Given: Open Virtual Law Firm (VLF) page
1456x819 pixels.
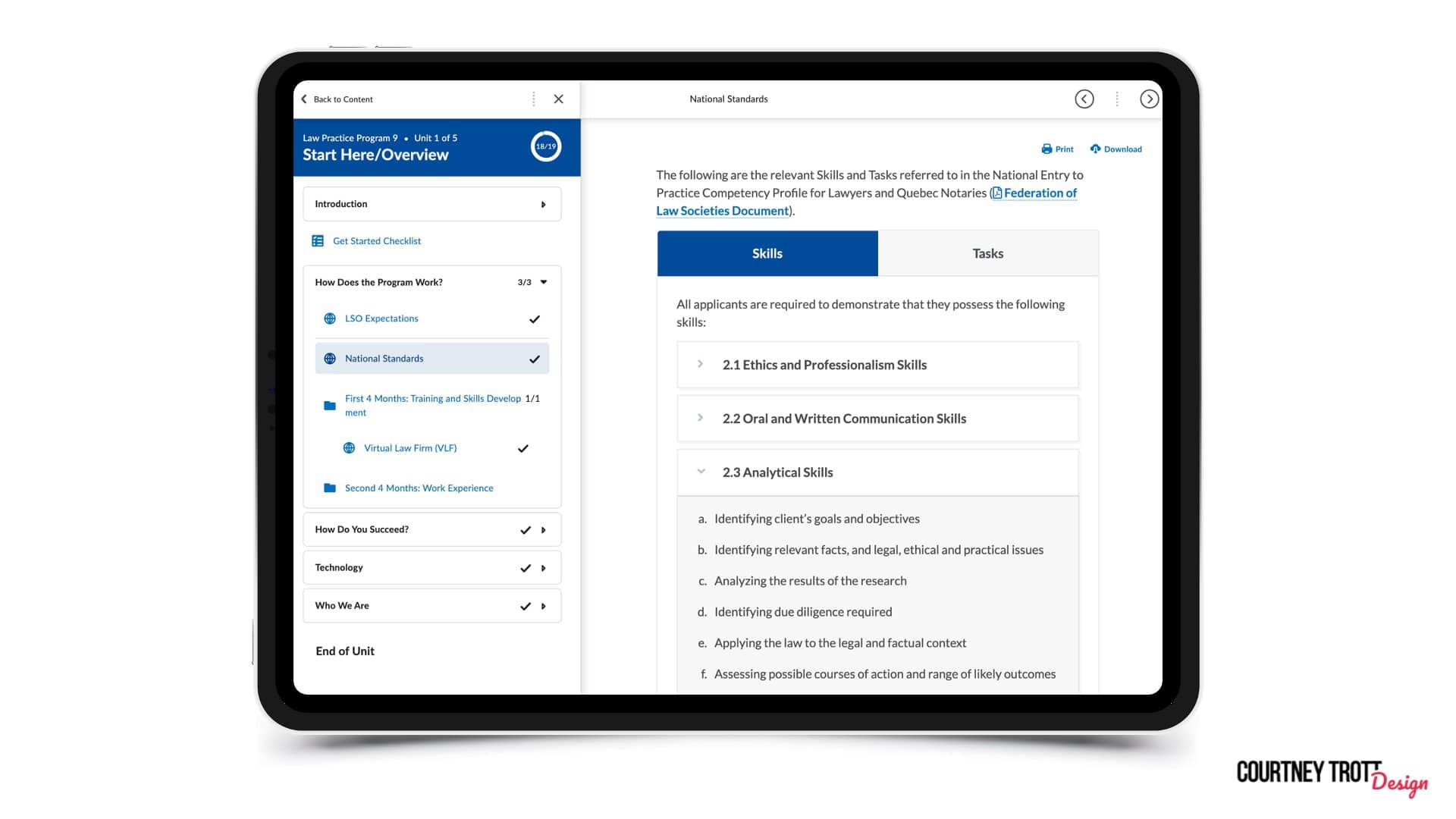Looking at the screenshot, I should coord(410,448).
